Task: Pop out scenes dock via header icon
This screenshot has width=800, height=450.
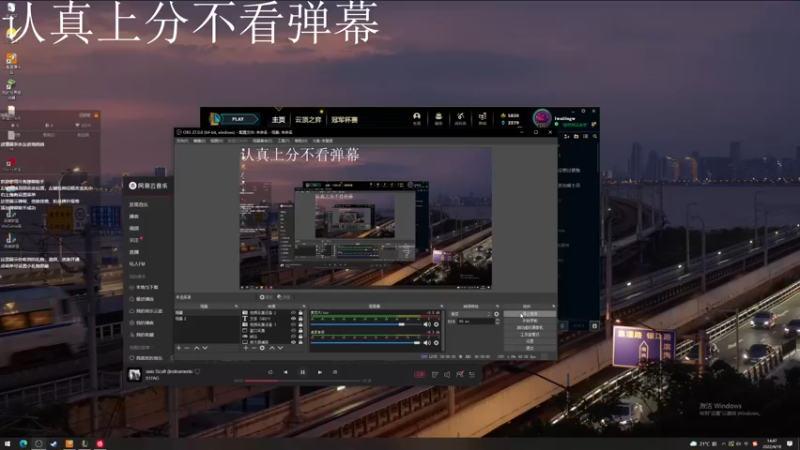Action: (x=236, y=306)
